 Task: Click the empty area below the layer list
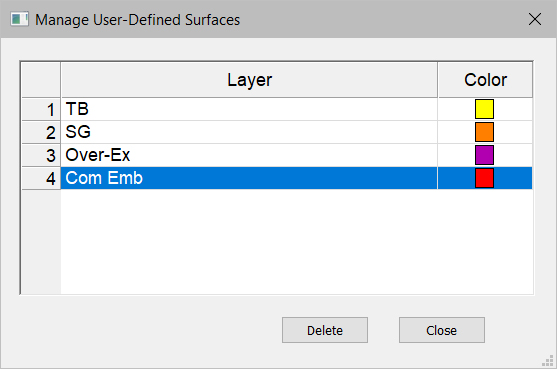[297, 242]
